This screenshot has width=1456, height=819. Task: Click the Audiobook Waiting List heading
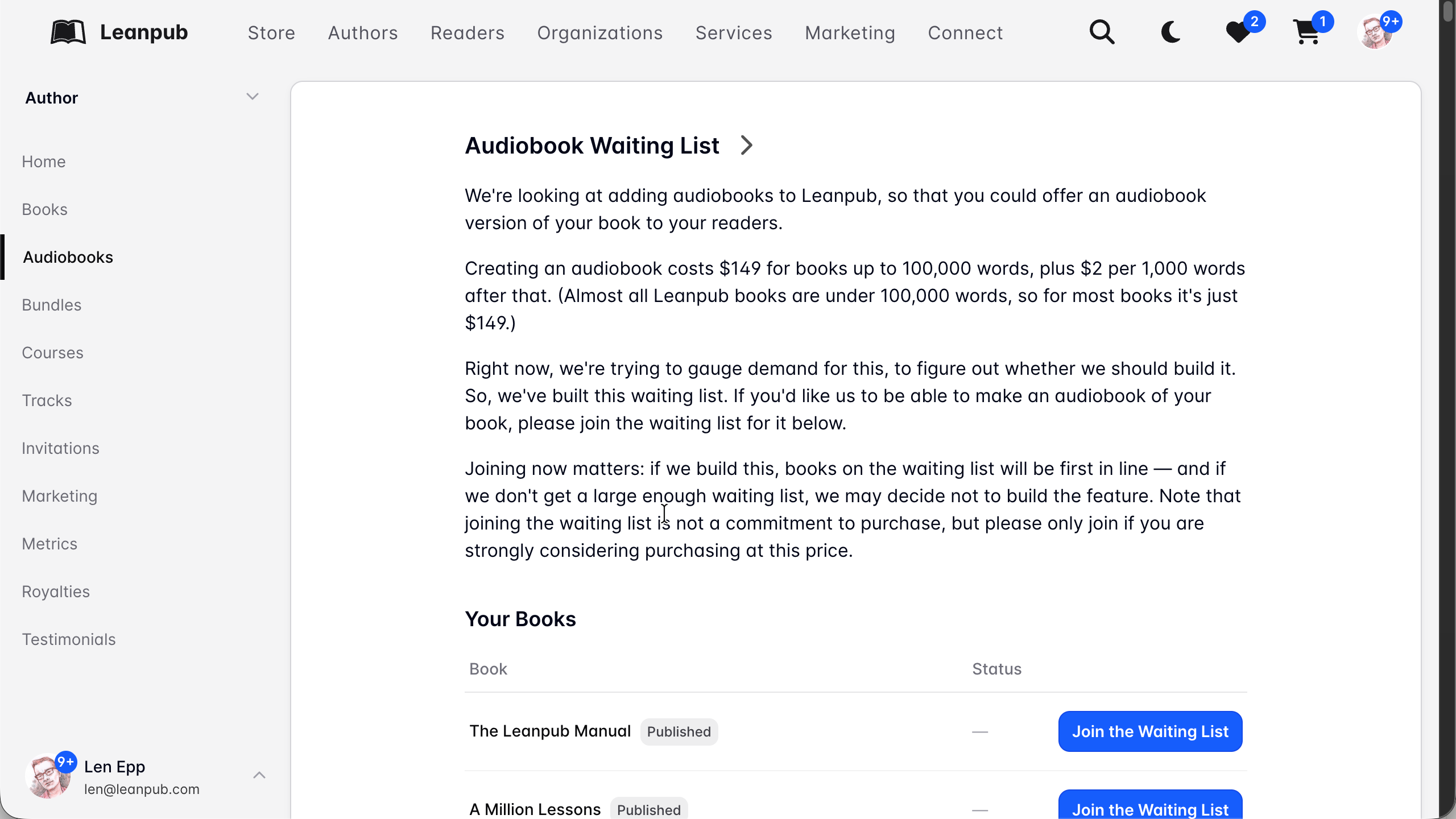pos(592,146)
